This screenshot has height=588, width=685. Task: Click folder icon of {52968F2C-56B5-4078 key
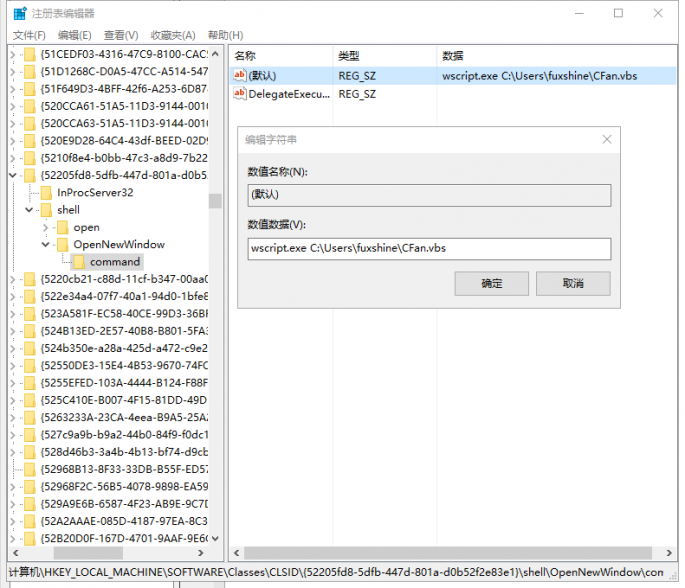point(29,486)
